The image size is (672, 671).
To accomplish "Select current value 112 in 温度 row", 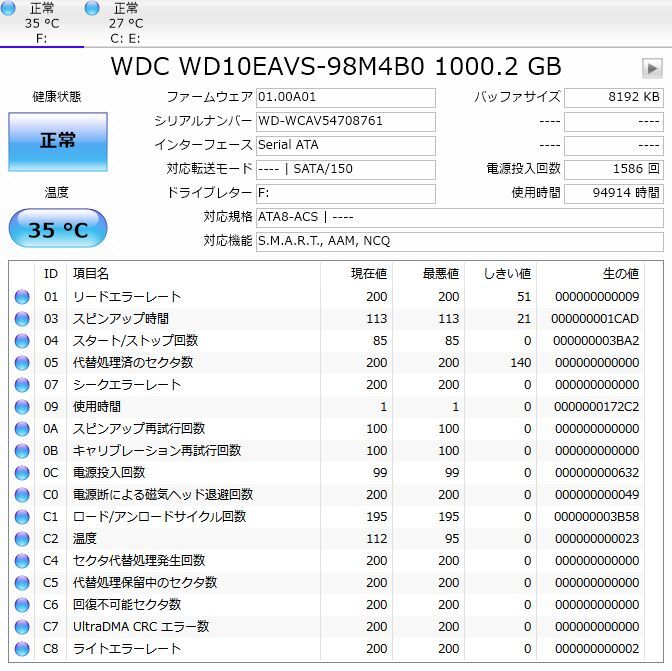I will coord(377,539).
